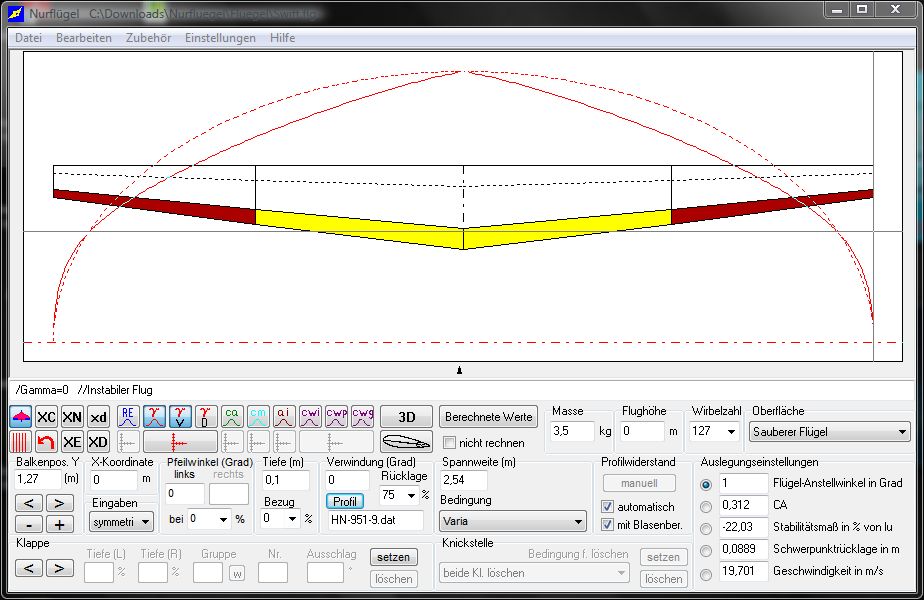Toggle the cyan cm curve icon

pos(259,417)
